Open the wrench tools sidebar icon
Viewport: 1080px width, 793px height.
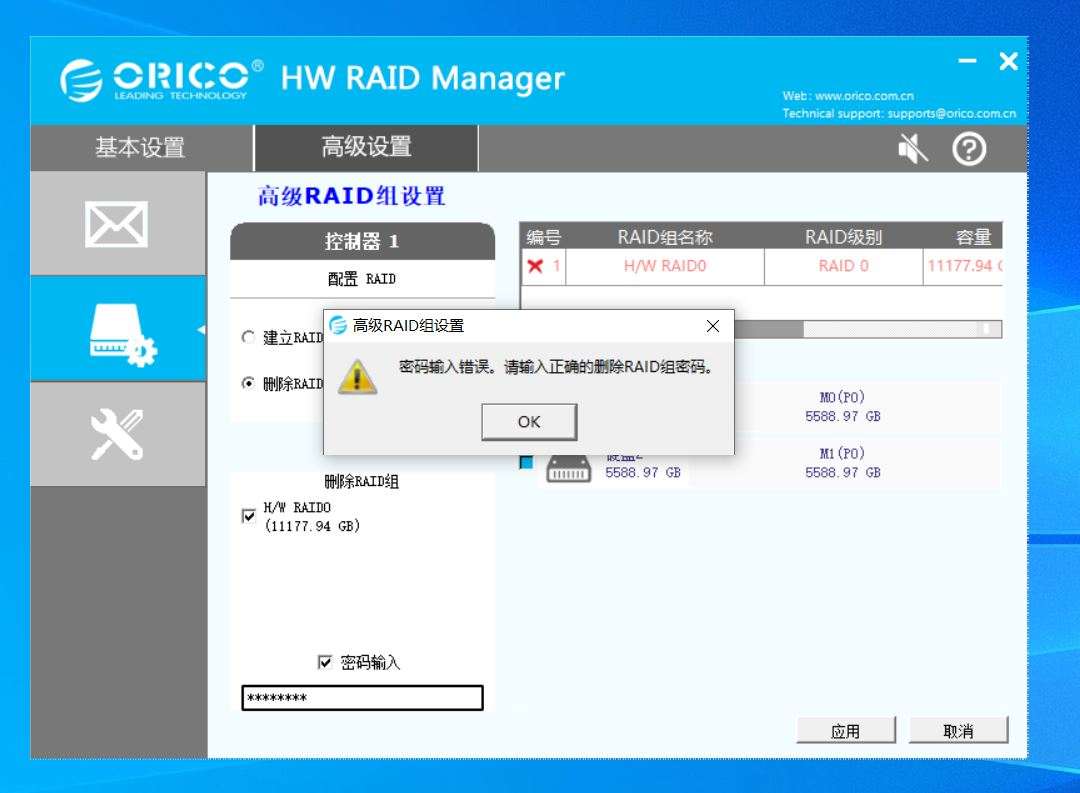coord(117,434)
